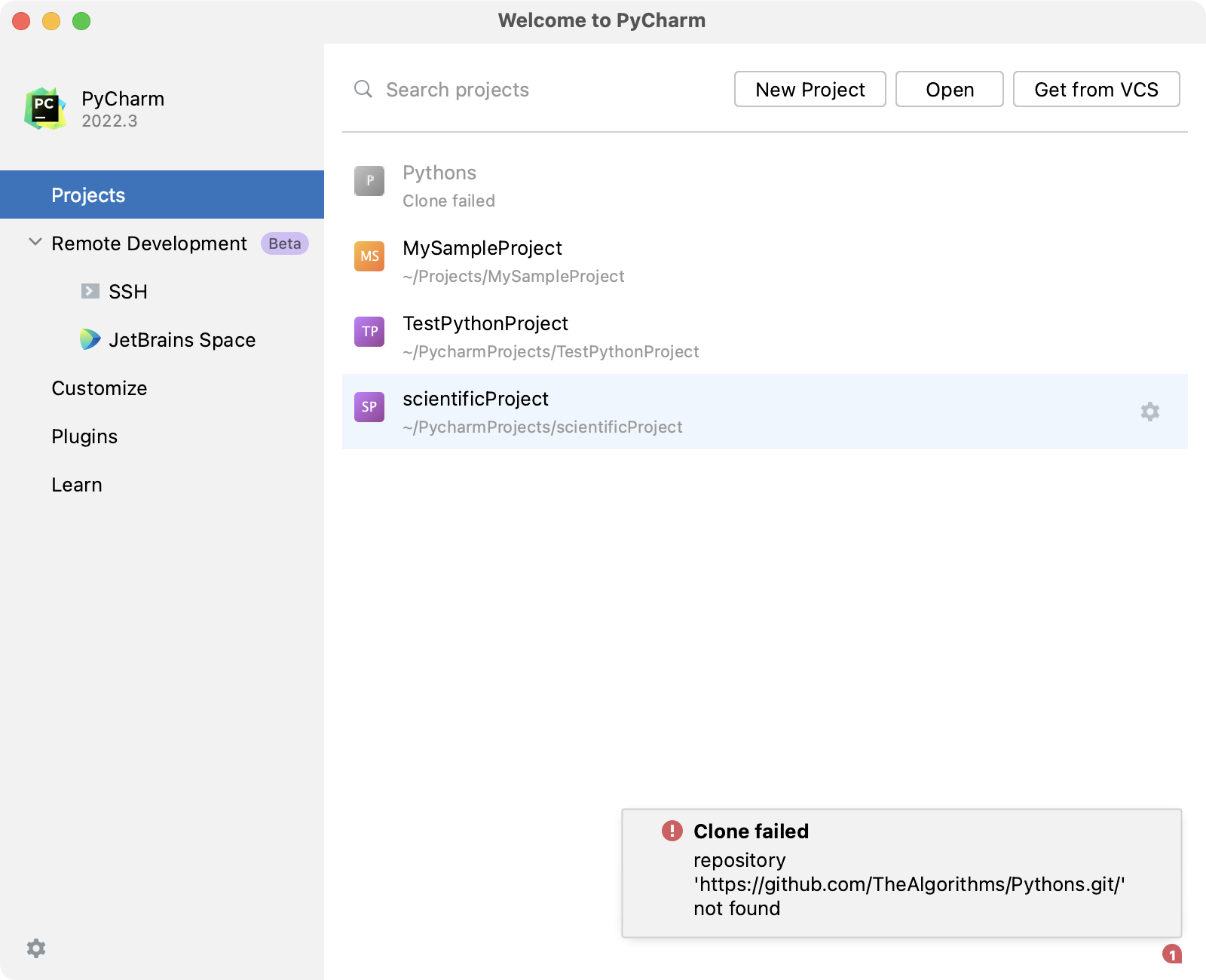Switch to the Projects section
The width and height of the screenshot is (1206, 980).
87,194
